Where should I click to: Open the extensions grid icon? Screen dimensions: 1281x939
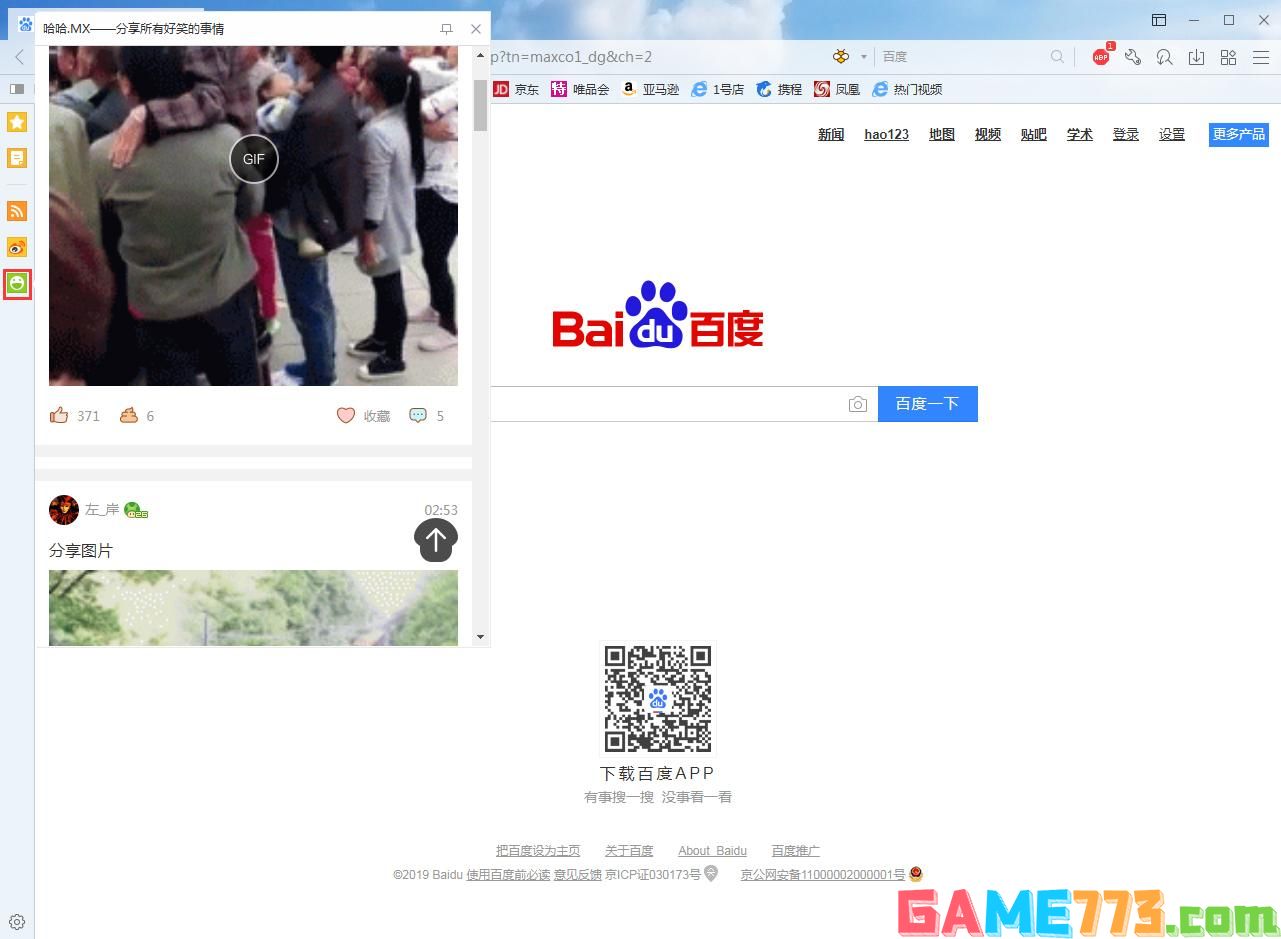(x=1228, y=57)
